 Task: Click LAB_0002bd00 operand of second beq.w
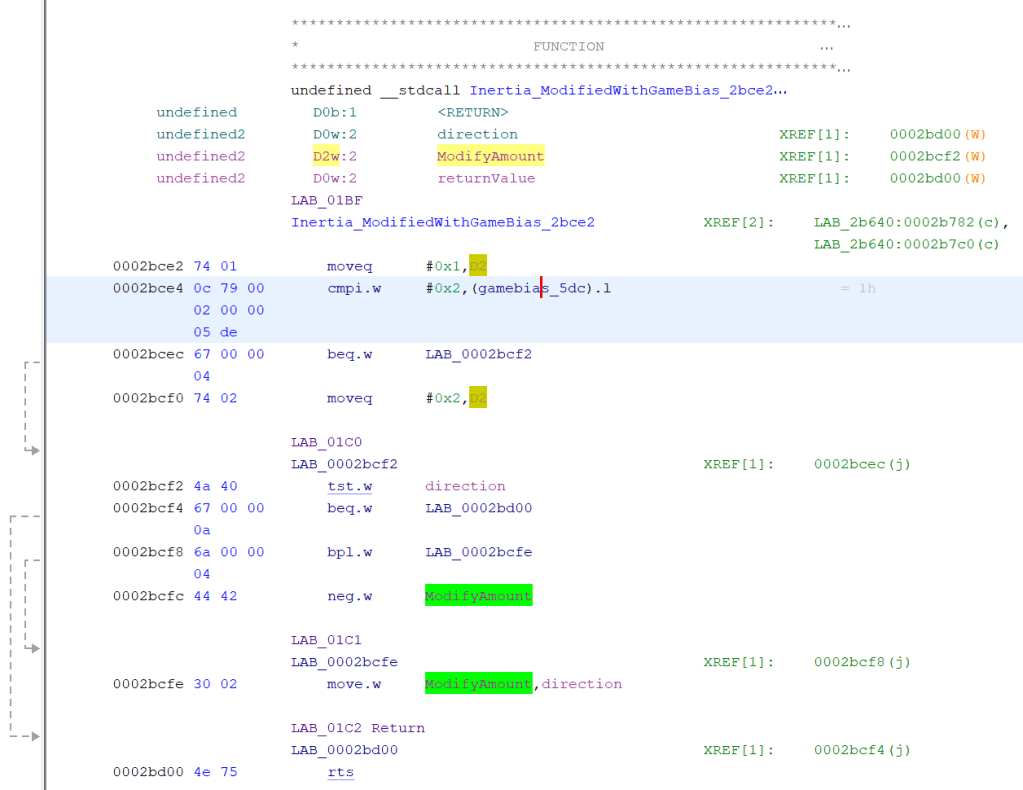pos(478,508)
